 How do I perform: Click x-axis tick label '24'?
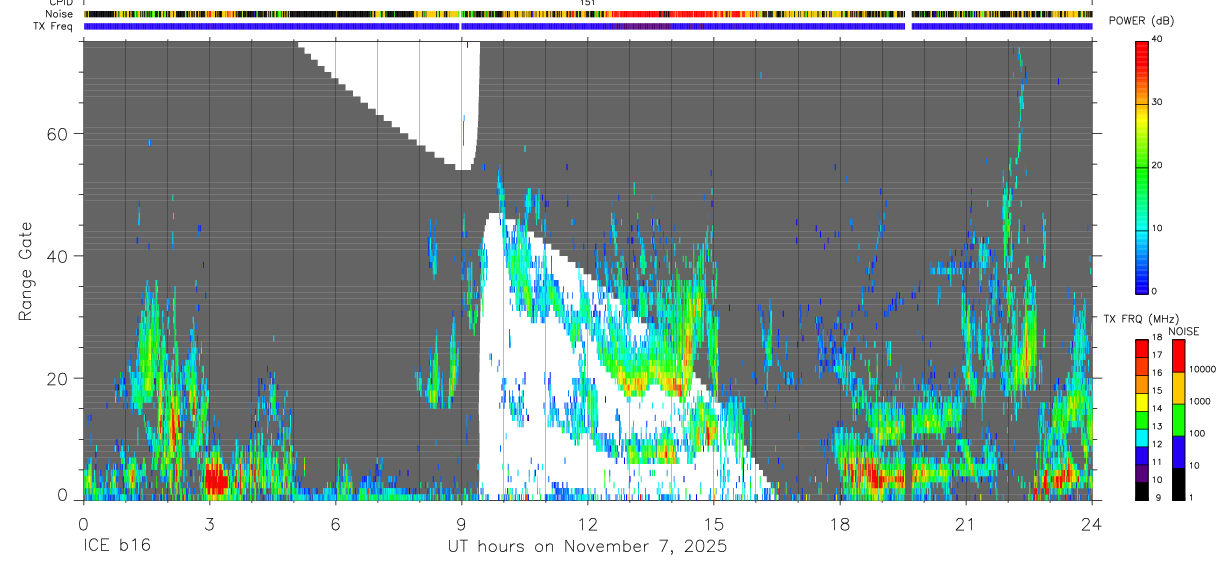pos(1092,525)
